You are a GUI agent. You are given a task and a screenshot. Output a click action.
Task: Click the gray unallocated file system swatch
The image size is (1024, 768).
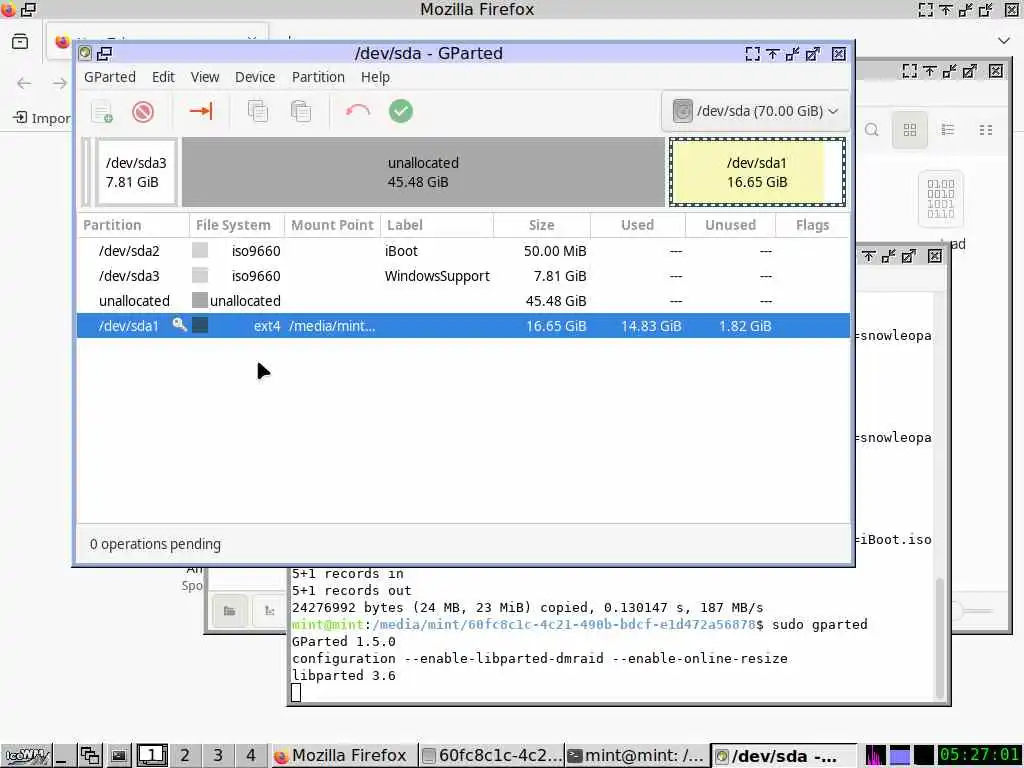tap(200, 300)
